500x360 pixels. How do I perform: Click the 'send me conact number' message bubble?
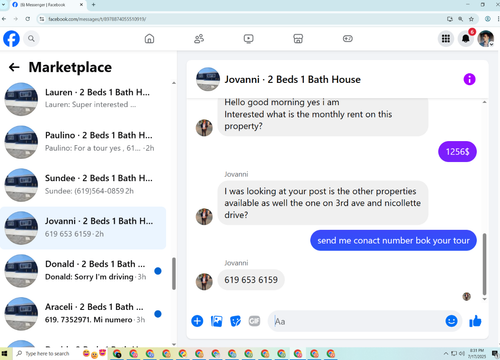(393, 240)
